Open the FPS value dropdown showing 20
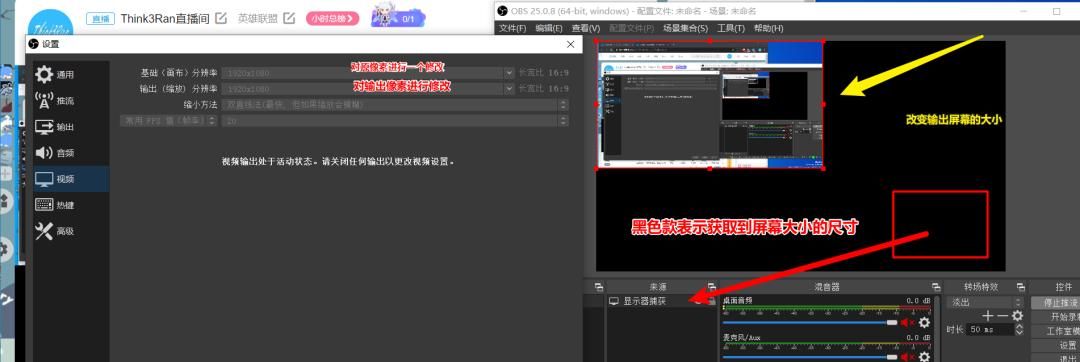Image resolution: width=1080 pixels, height=362 pixels. click(395, 120)
